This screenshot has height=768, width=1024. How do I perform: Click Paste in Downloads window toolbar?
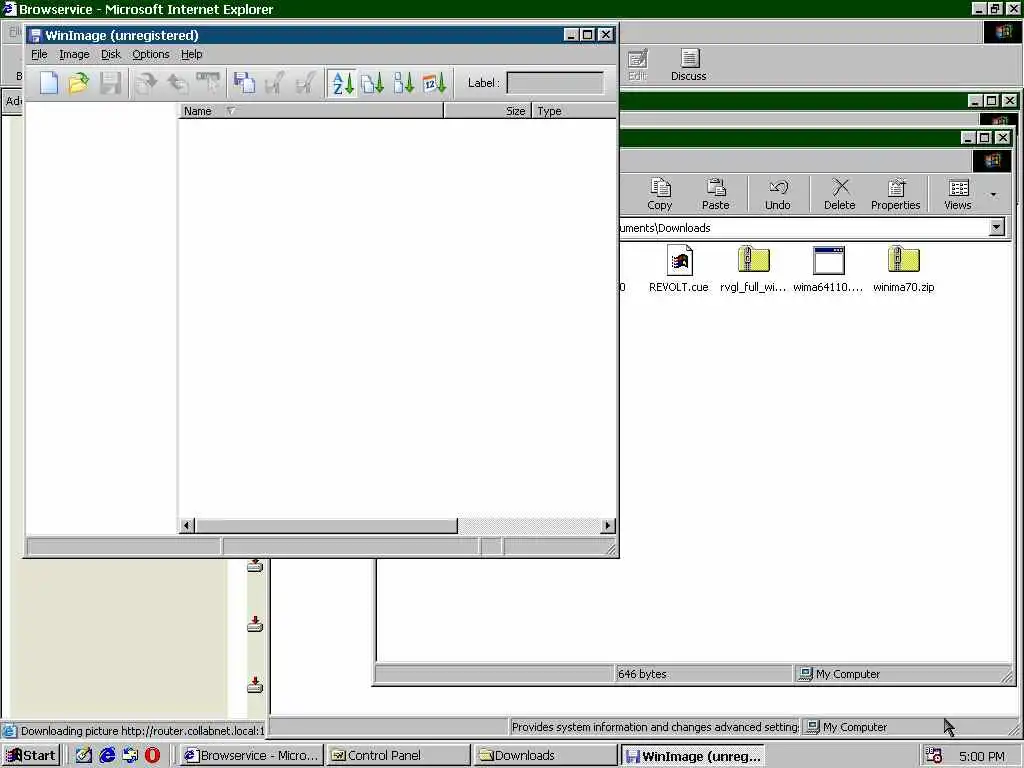[x=716, y=194]
